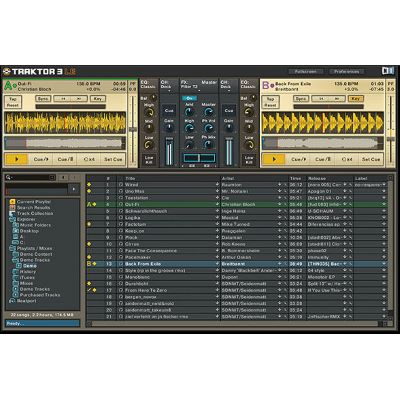Expand the Music Folders node
This screenshot has width=400, height=400.
tap(15, 225)
